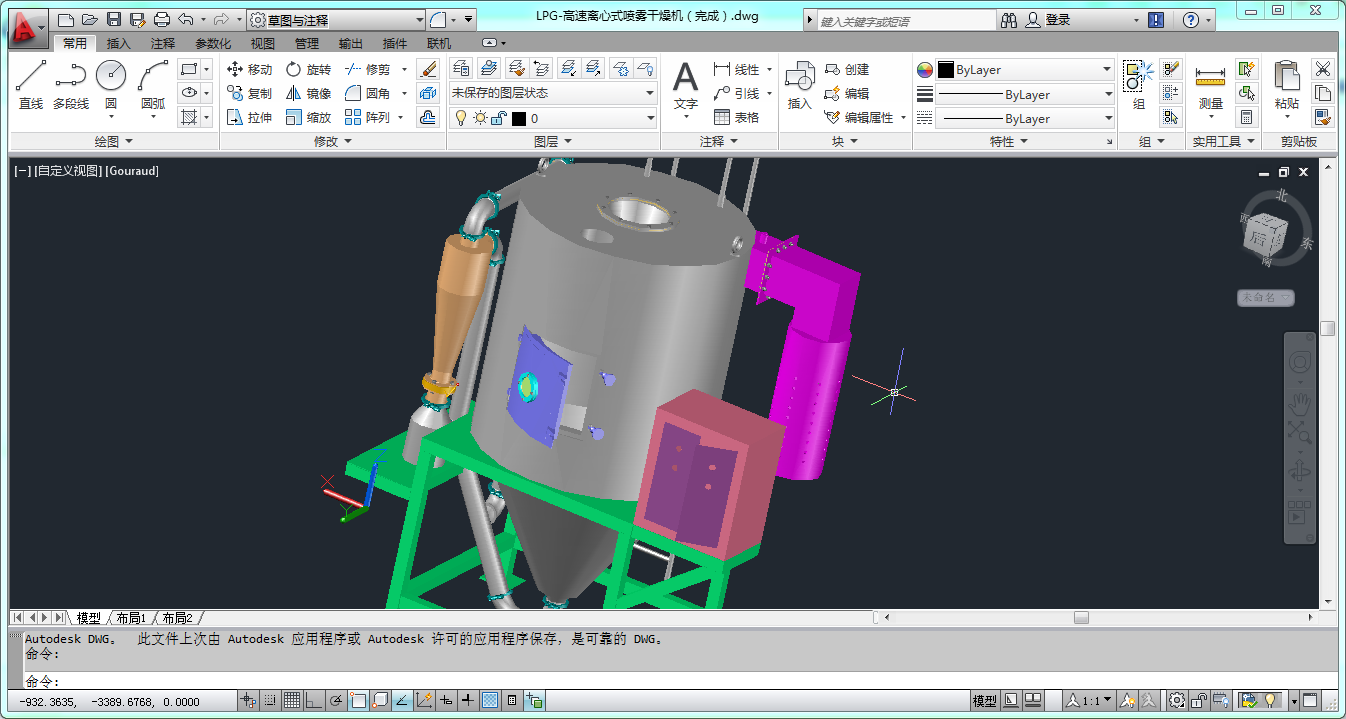Click the Move (移动) tool
The height and width of the screenshot is (719, 1346).
click(249, 69)
